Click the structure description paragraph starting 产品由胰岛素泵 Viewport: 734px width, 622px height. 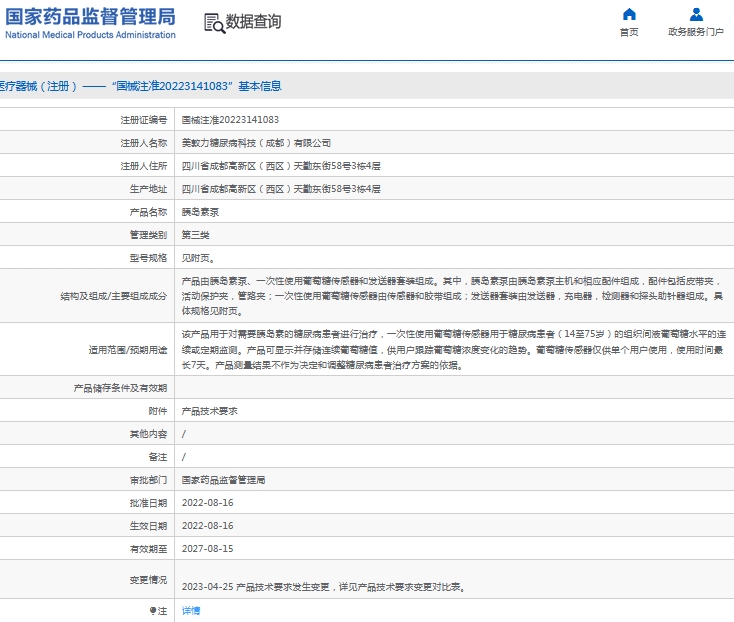coord(452,296)
